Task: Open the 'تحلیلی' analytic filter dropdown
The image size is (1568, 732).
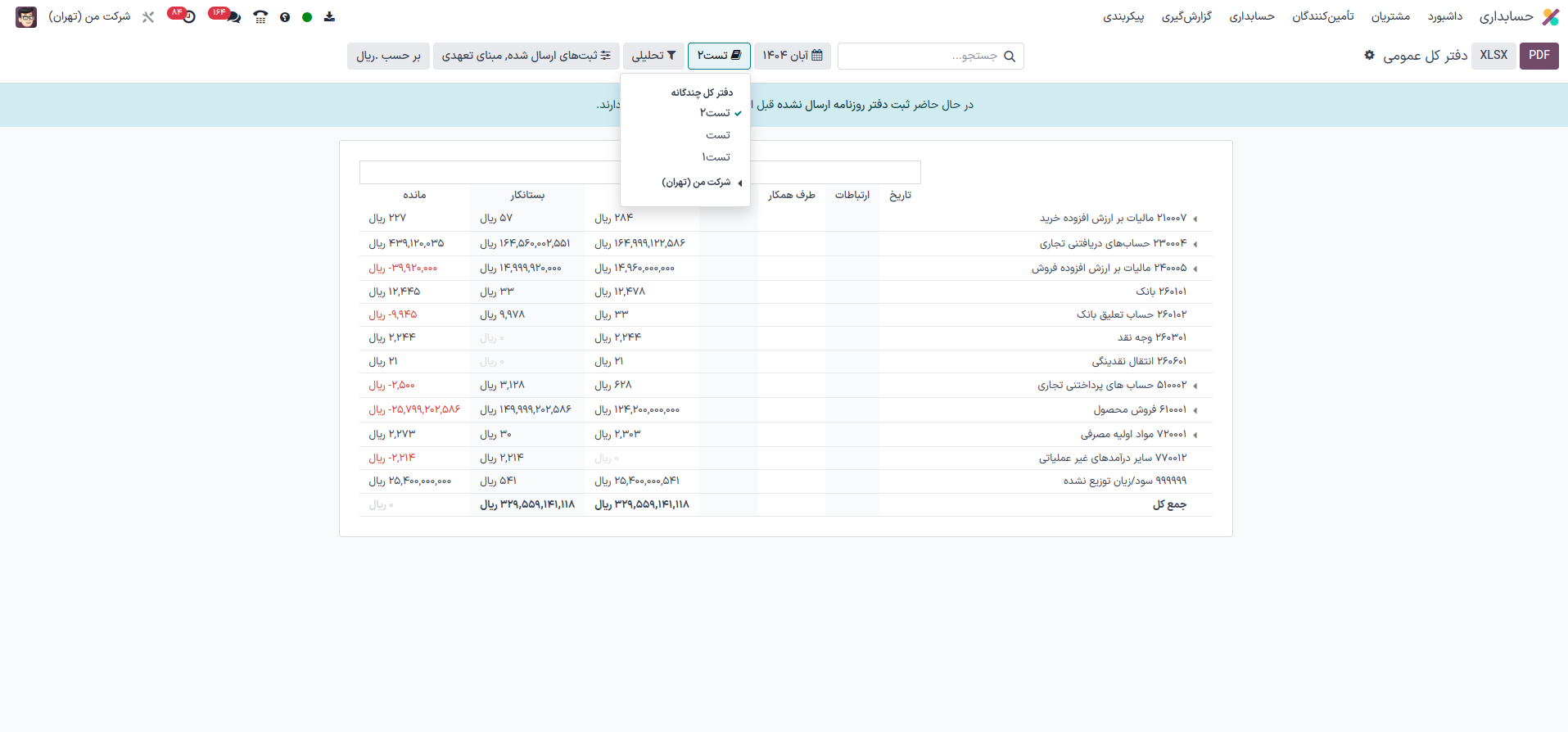Action: click(653, 56)
